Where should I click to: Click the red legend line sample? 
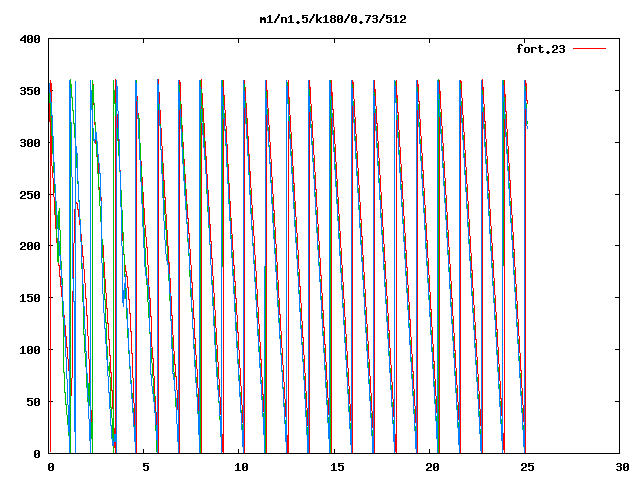tap(589, 49)
